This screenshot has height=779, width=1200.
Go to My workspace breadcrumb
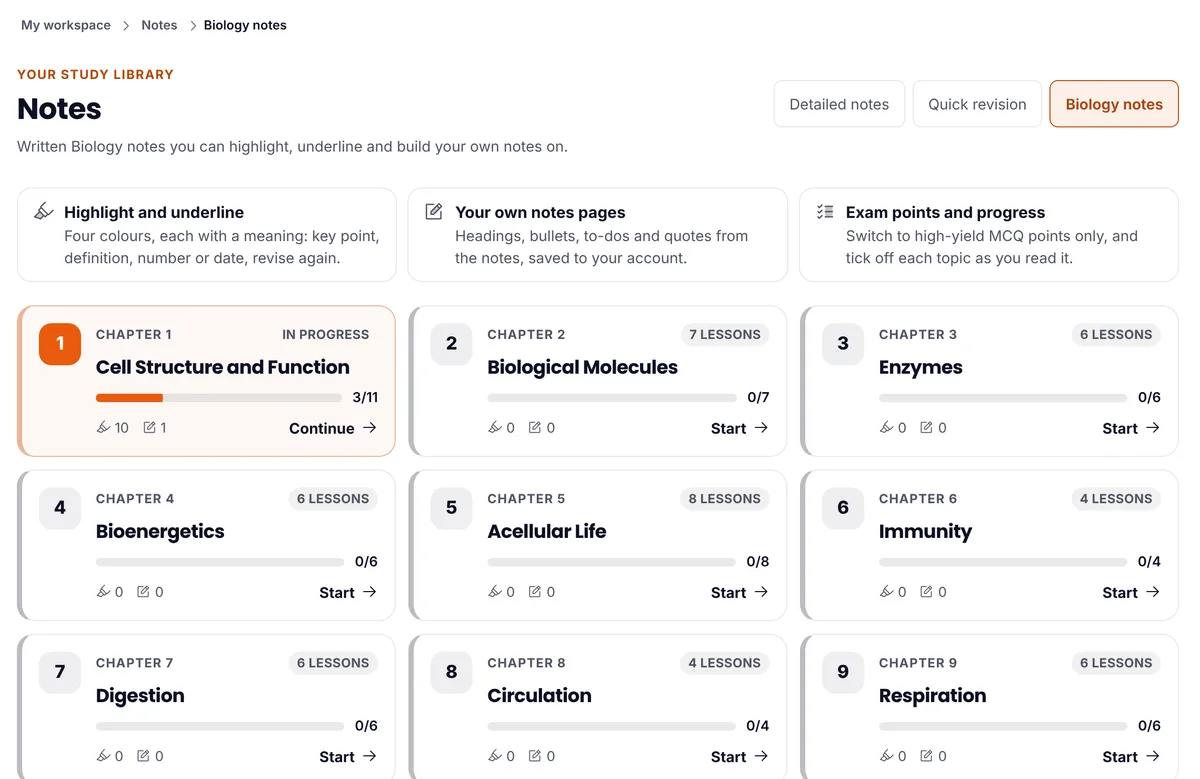pos(66,25)
